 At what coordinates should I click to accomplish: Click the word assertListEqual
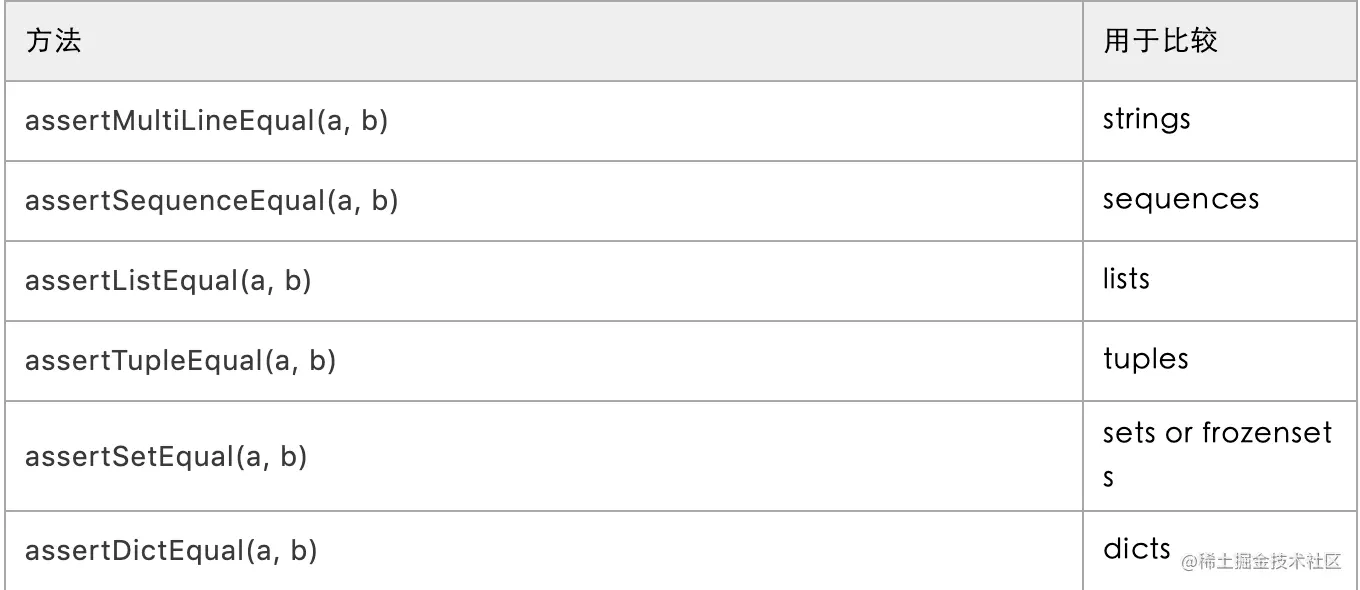click(131, 281)
